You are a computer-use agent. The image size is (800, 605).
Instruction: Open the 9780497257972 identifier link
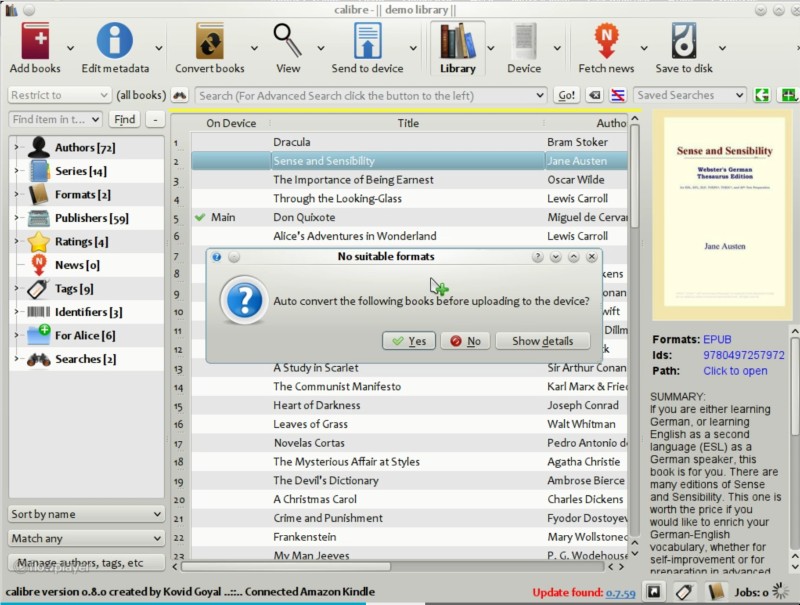click(744, 355)
